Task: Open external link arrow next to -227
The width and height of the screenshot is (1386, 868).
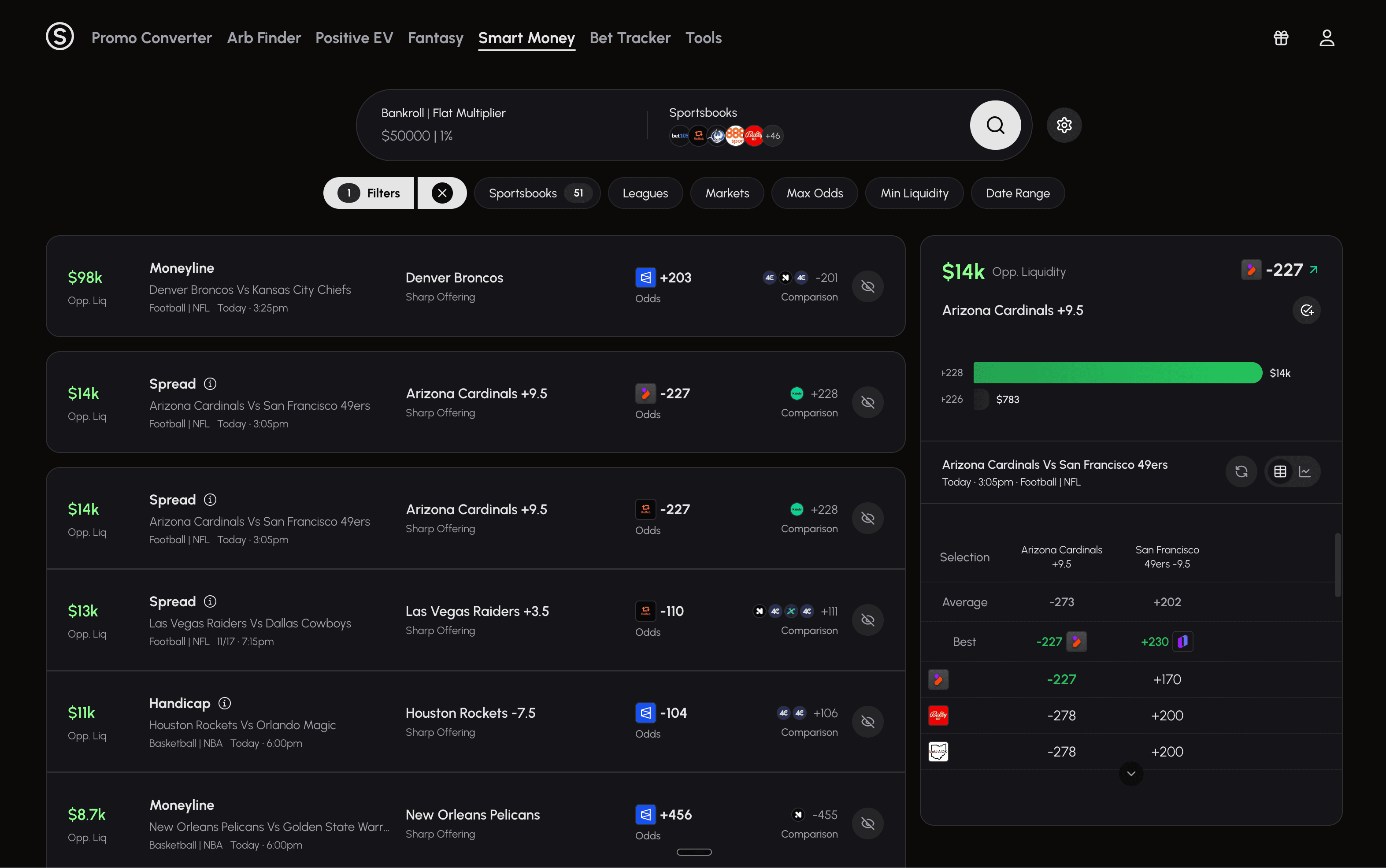Action: click(x=1314, y=269)
